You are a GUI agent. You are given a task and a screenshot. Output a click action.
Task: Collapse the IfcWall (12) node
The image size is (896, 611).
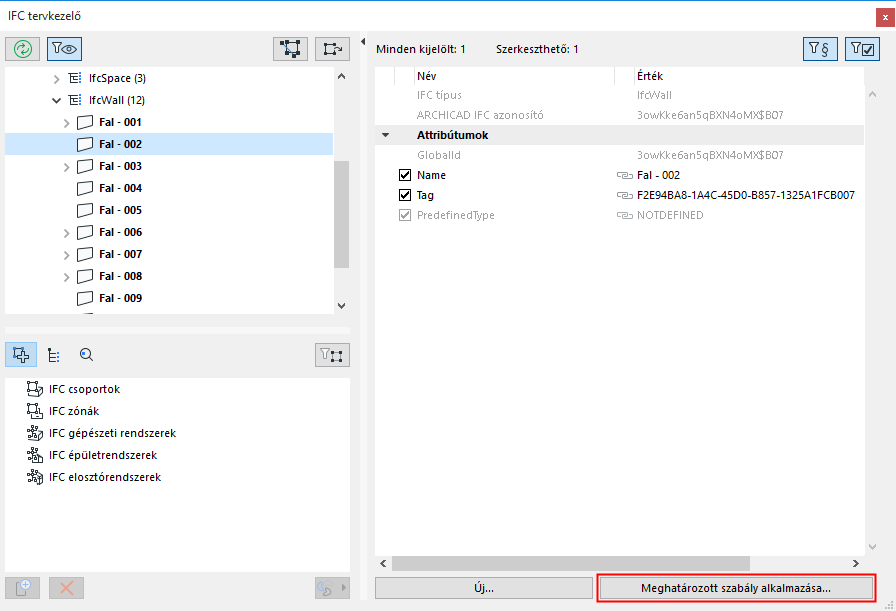[56, 101]
